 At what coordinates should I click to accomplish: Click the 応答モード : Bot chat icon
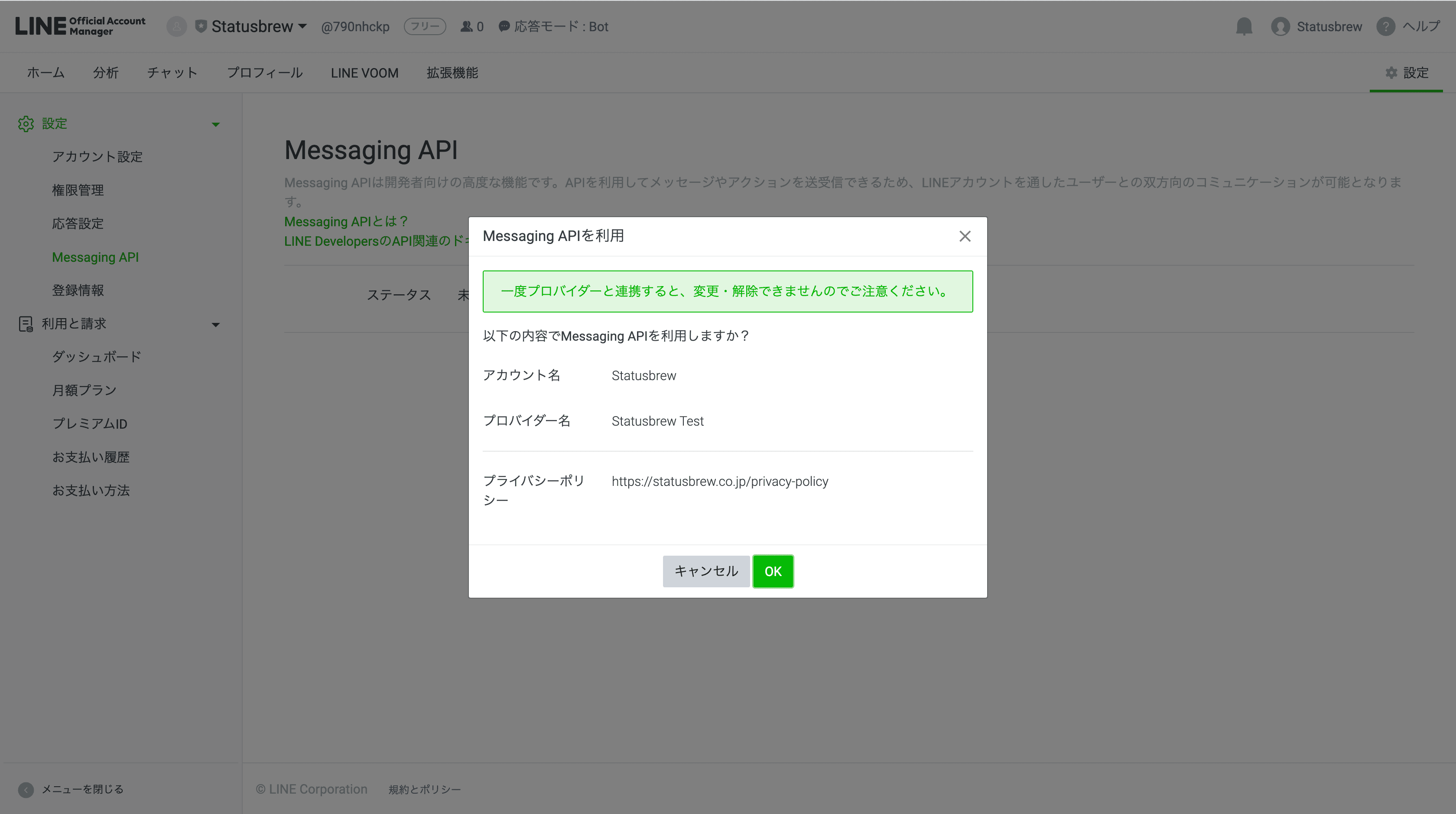pos(504,26)
